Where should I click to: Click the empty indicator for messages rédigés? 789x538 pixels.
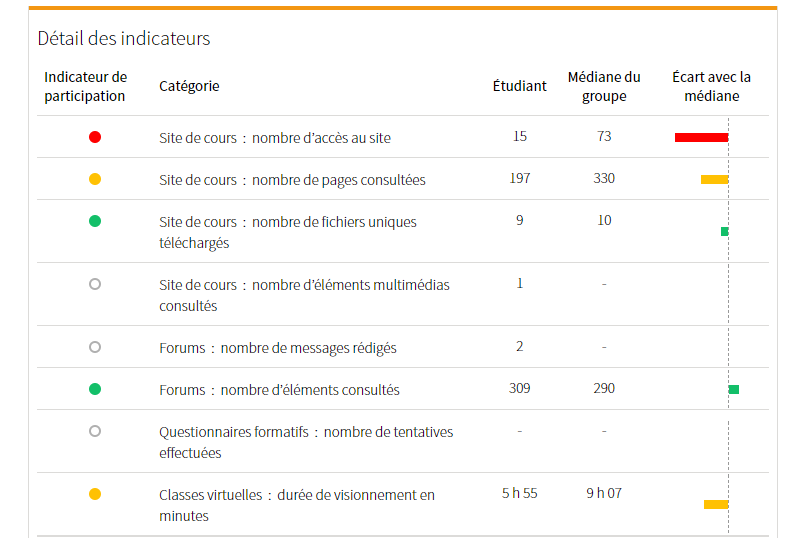click(x=95, y=347)
